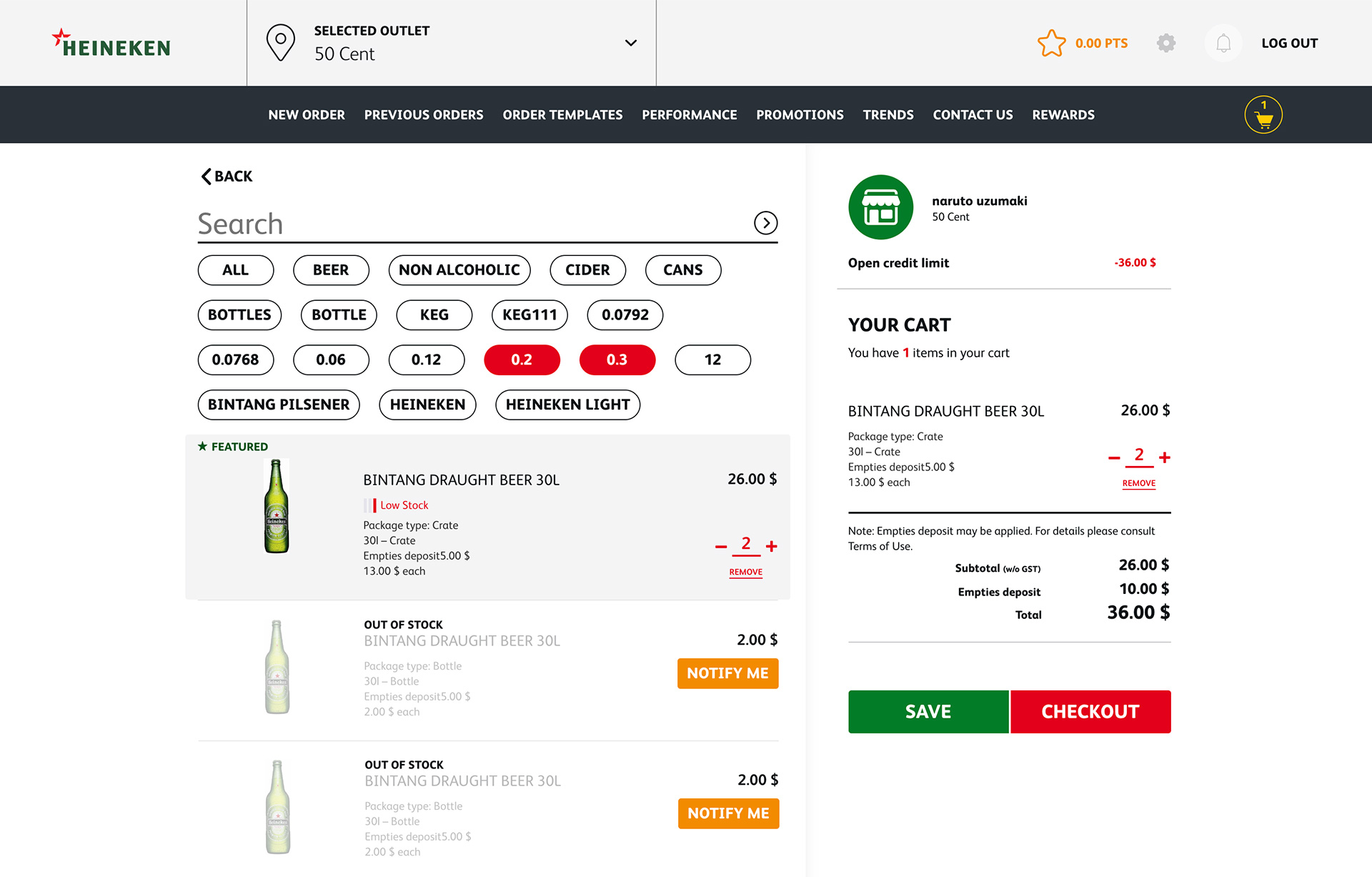The image size is (1372, 877).
Task: Click featured BINTANG DRAUGHT BEER 30L title
Action: coord(461,480)
